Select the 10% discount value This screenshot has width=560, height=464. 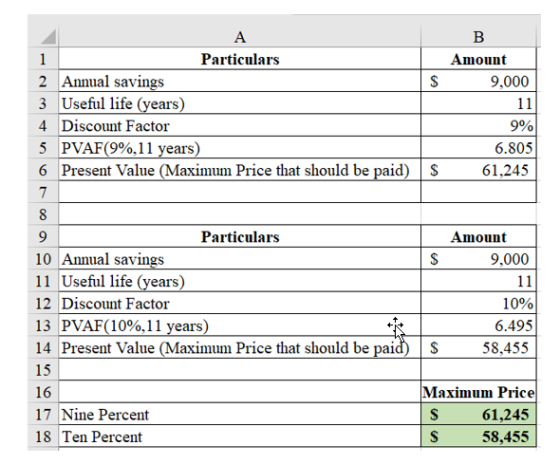[x=479, y=303]
